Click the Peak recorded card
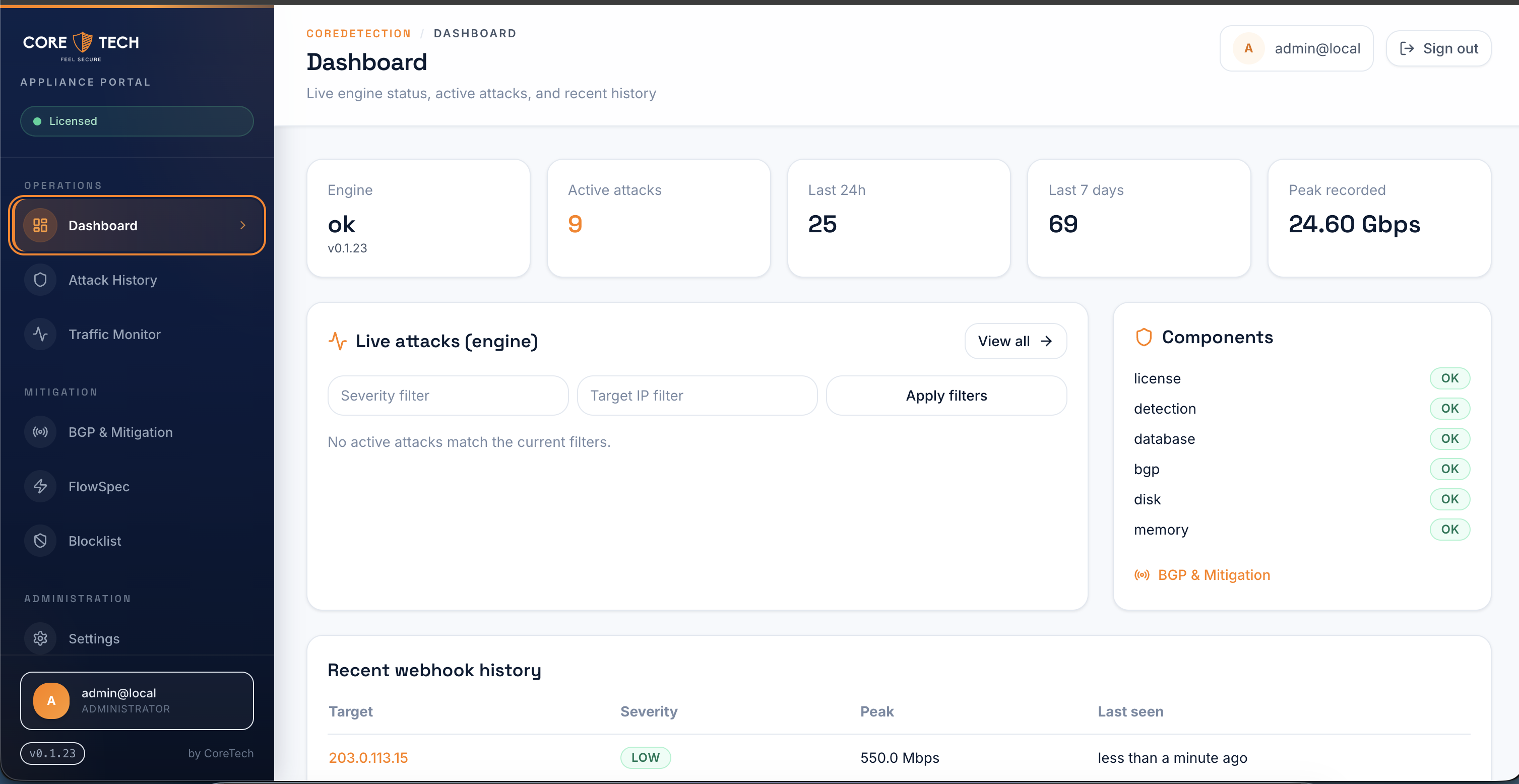This screenshot has width=1519, height=784. 1379,218
